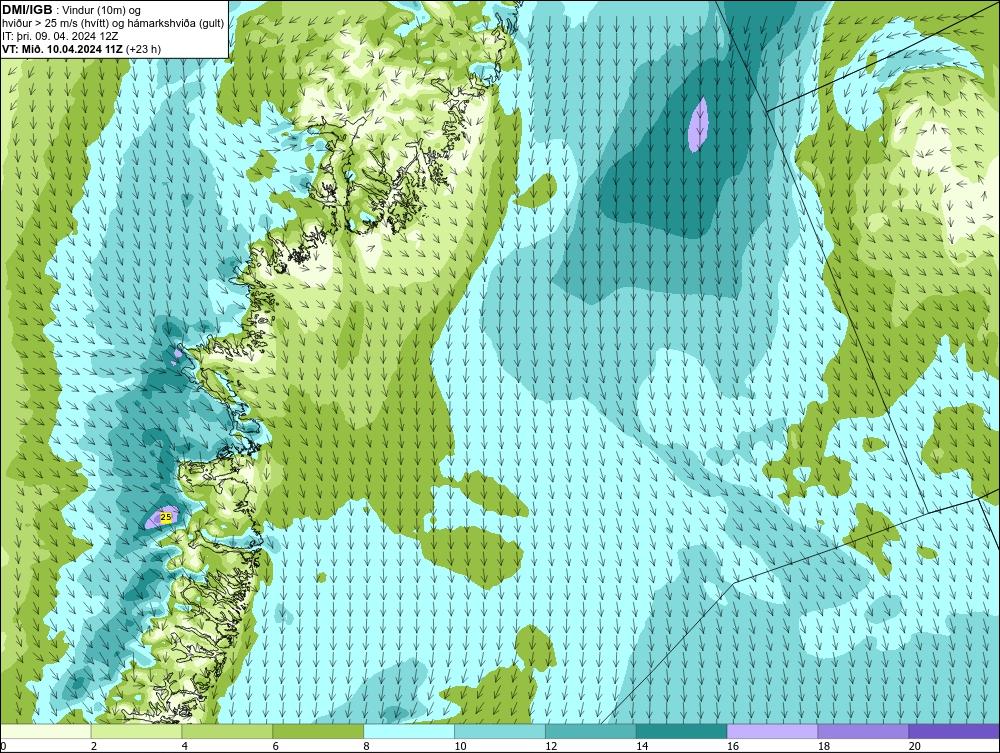Click the legend scale label 4
The image size is (1000, 753).
[x=184, y=746]
